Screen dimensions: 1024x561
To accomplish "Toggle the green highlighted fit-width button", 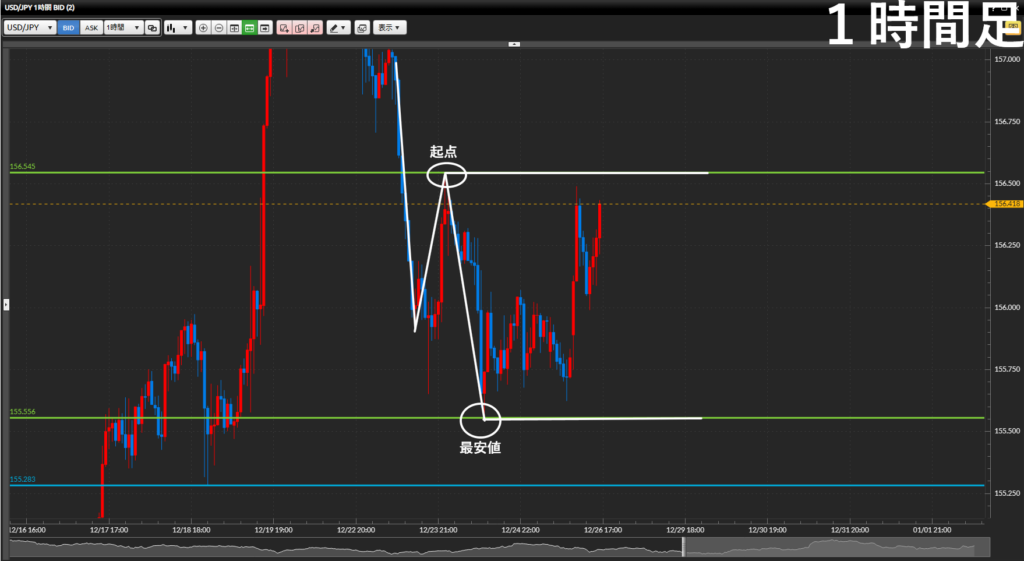I will pyautogui.click(x=249, y=28).
